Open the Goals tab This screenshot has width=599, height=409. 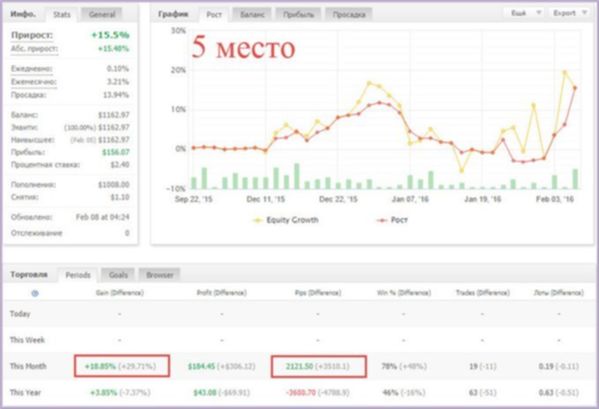click(x=118, y=275)
